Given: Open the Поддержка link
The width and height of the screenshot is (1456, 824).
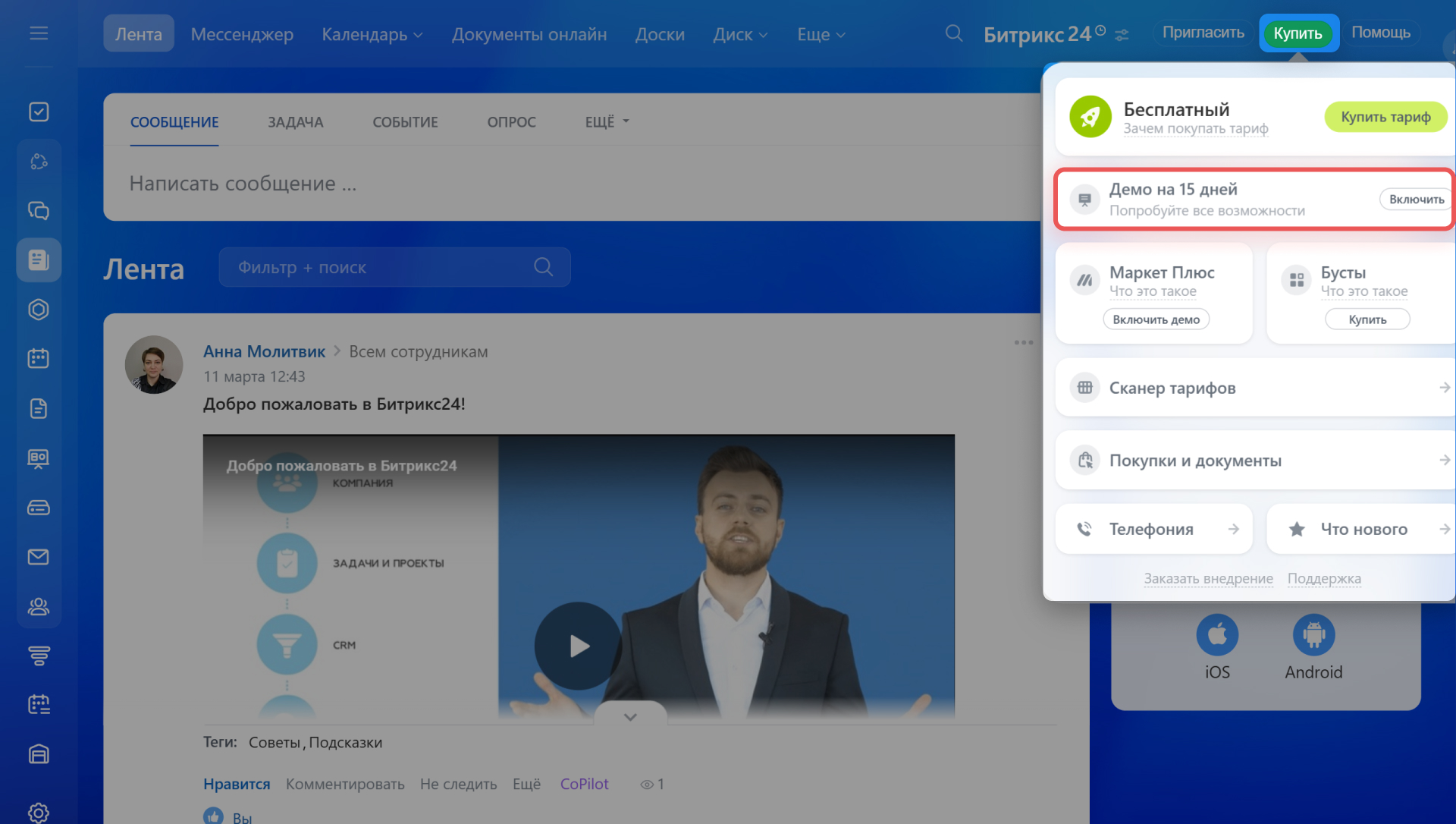Looking at the screenshot, I should click(x=1324, y=578).
